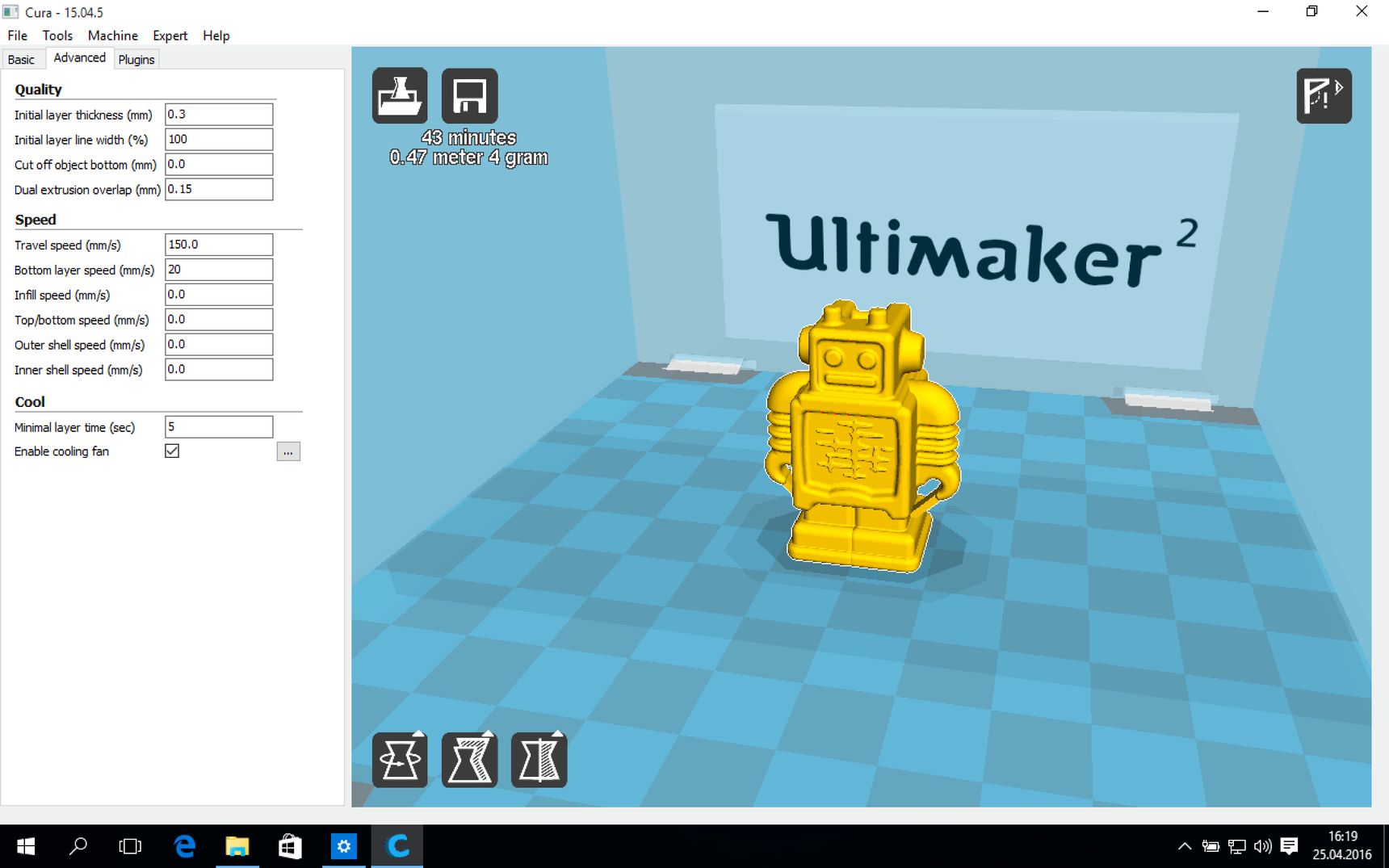Open Windows Start menu
This screenshot has width=1389, height=868.
coord(26,846)
